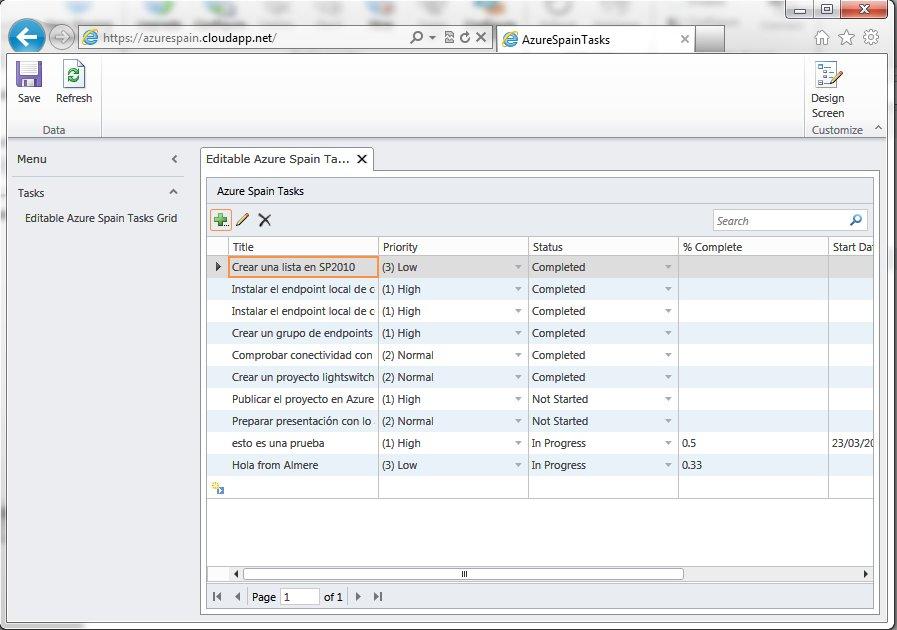The width and height of the screenshot is (897, 630).
Task: Stop loading with address bar X
Action: coord(481,38)
